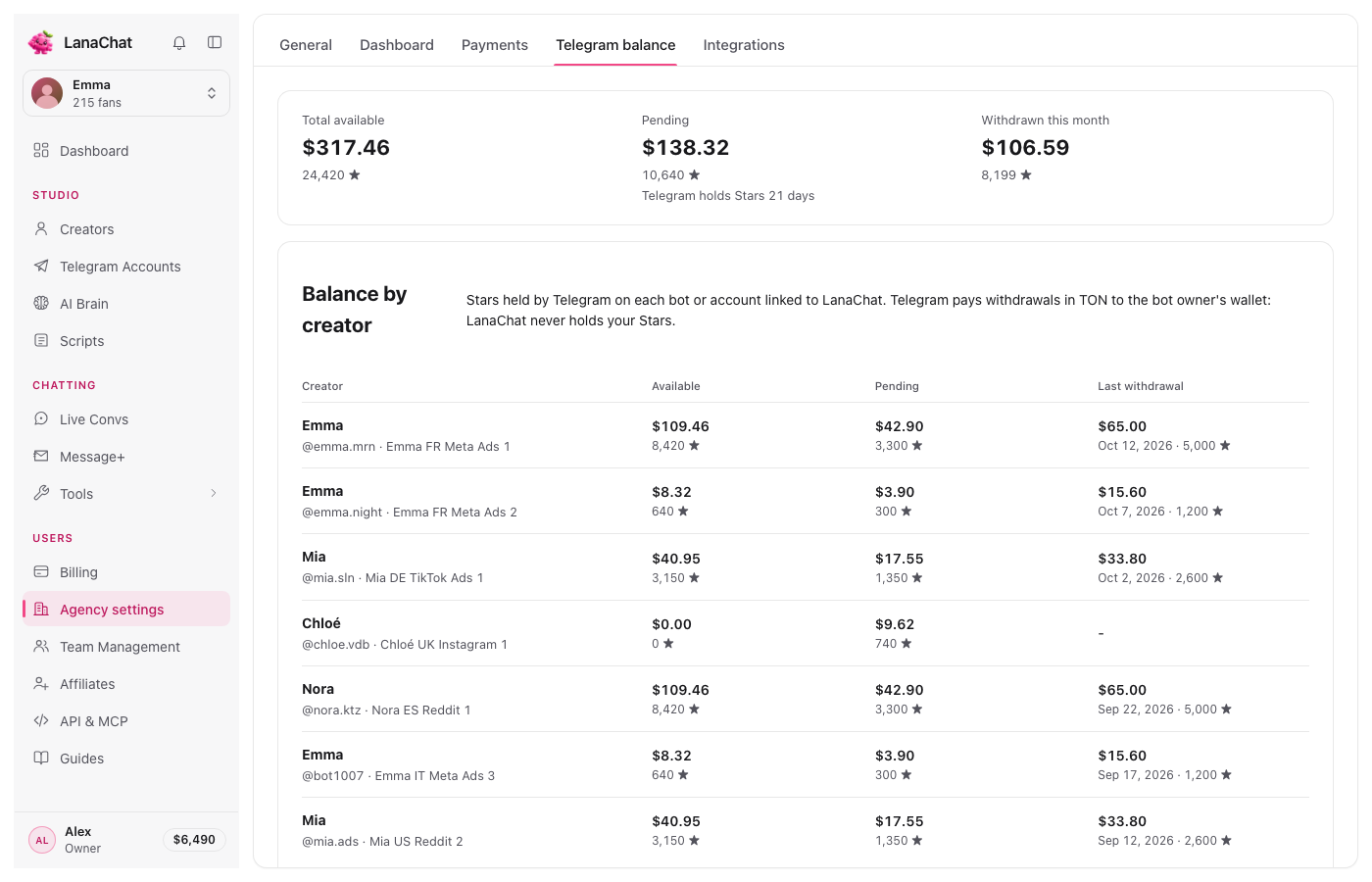Click Emma's profile avatar photo
Viewport: 1372px width, 882px height.
[x=47, y=93]
